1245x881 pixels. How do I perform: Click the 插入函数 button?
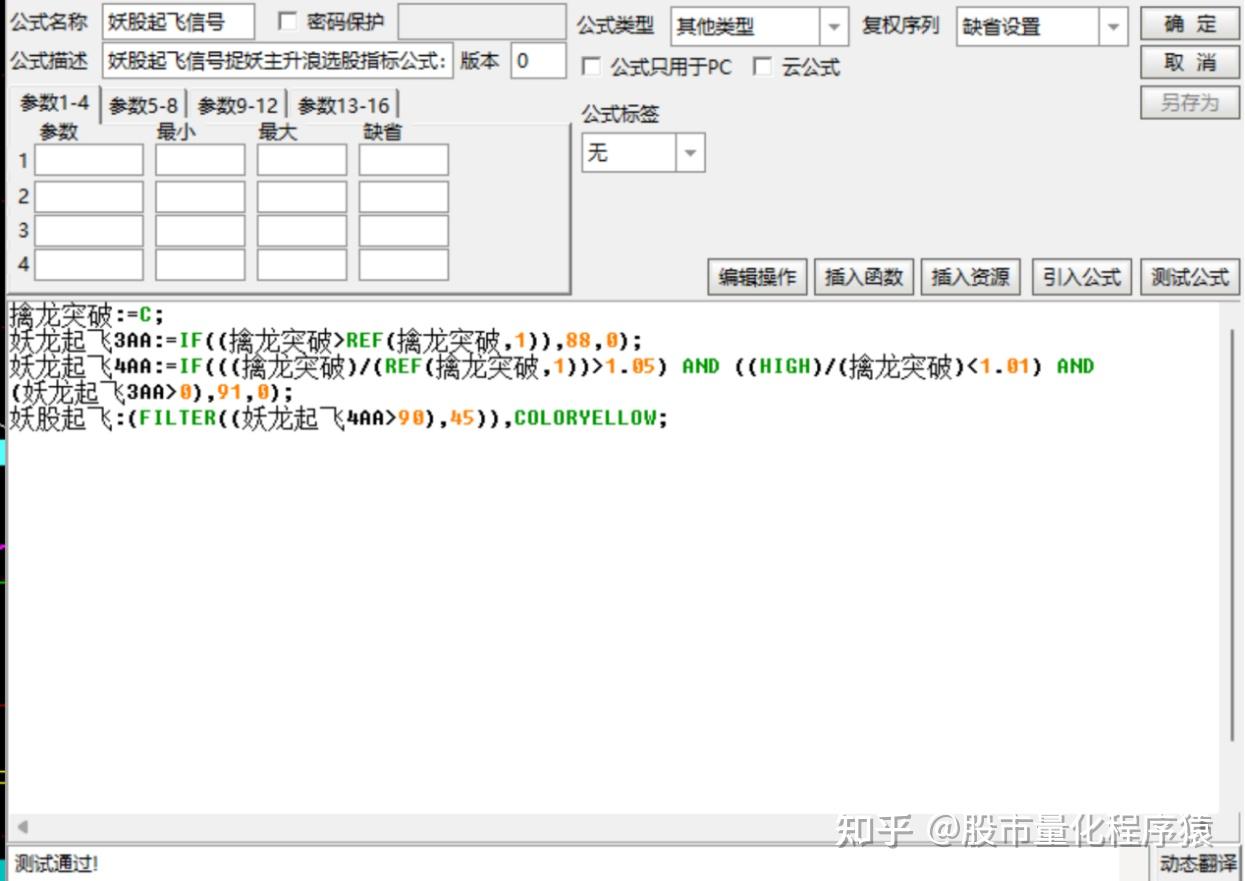click(x=864, y=277)
